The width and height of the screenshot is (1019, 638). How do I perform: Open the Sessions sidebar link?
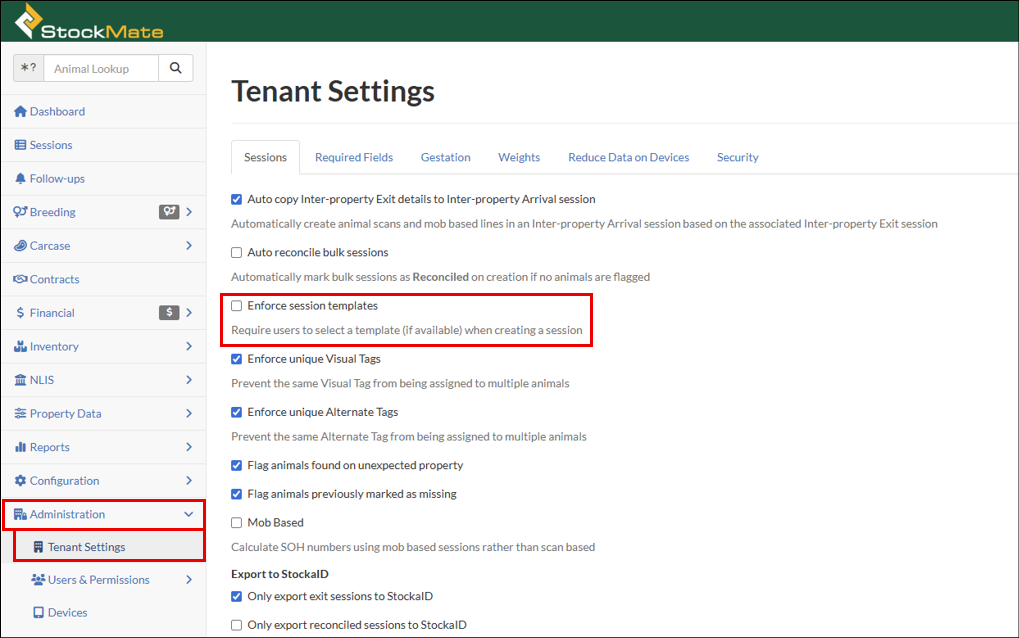51,146
